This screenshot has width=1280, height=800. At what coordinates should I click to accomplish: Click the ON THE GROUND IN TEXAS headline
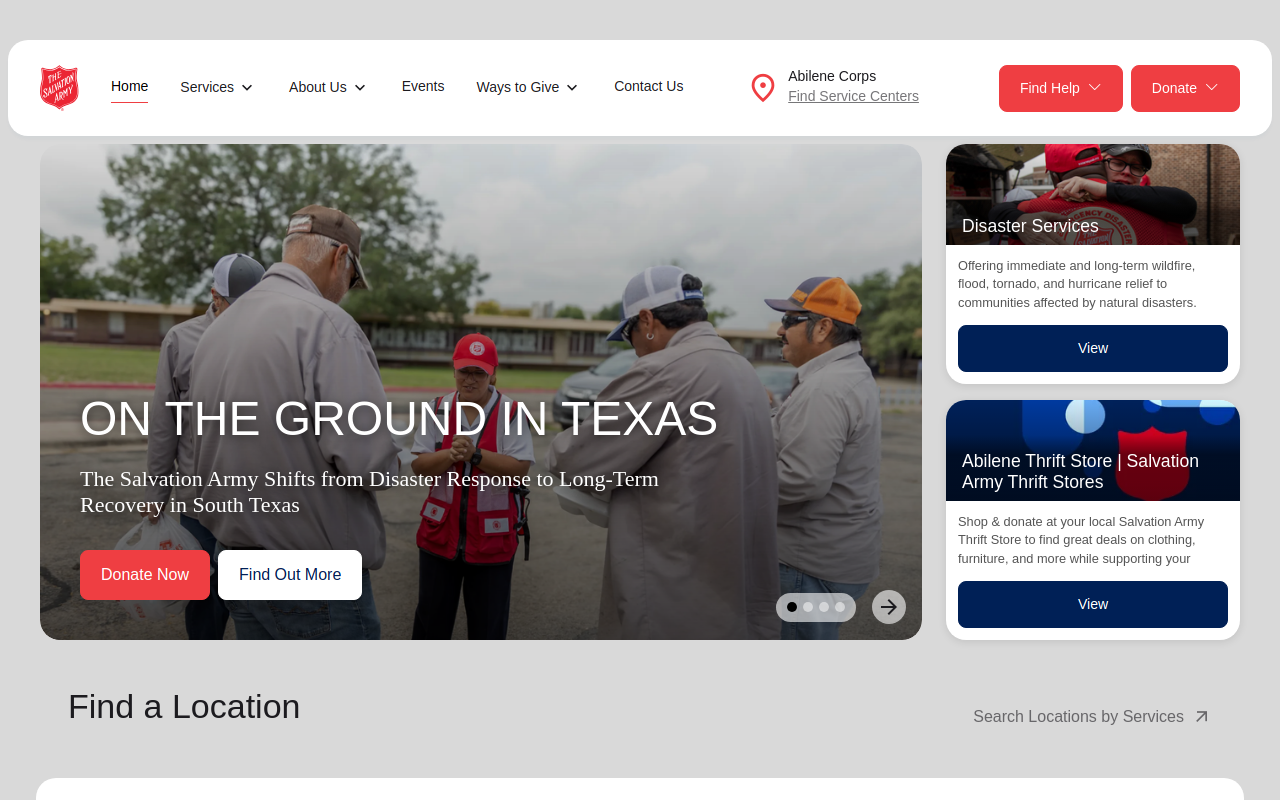coord(399,418)
